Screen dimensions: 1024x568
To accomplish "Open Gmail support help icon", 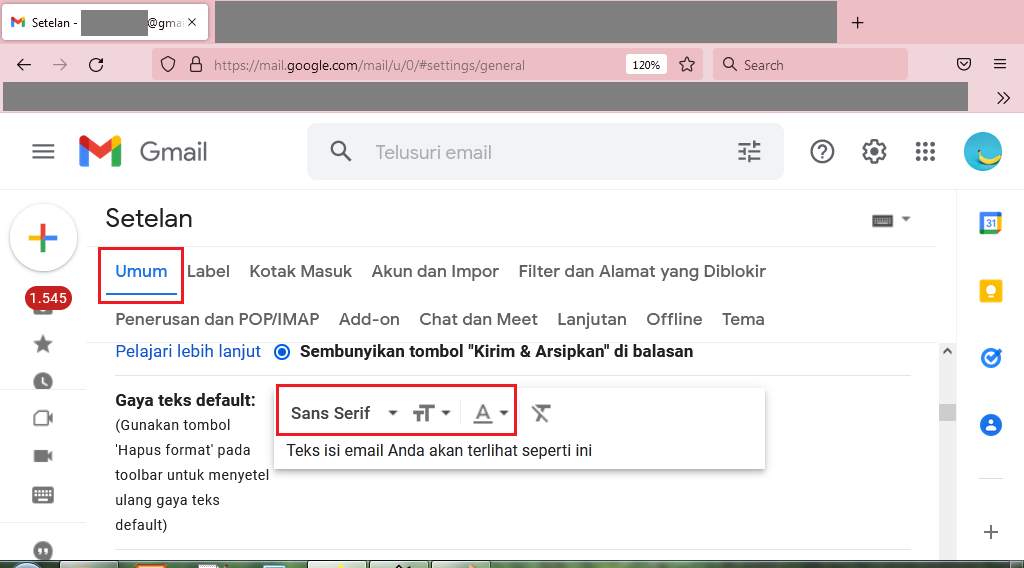I will 822,151.
